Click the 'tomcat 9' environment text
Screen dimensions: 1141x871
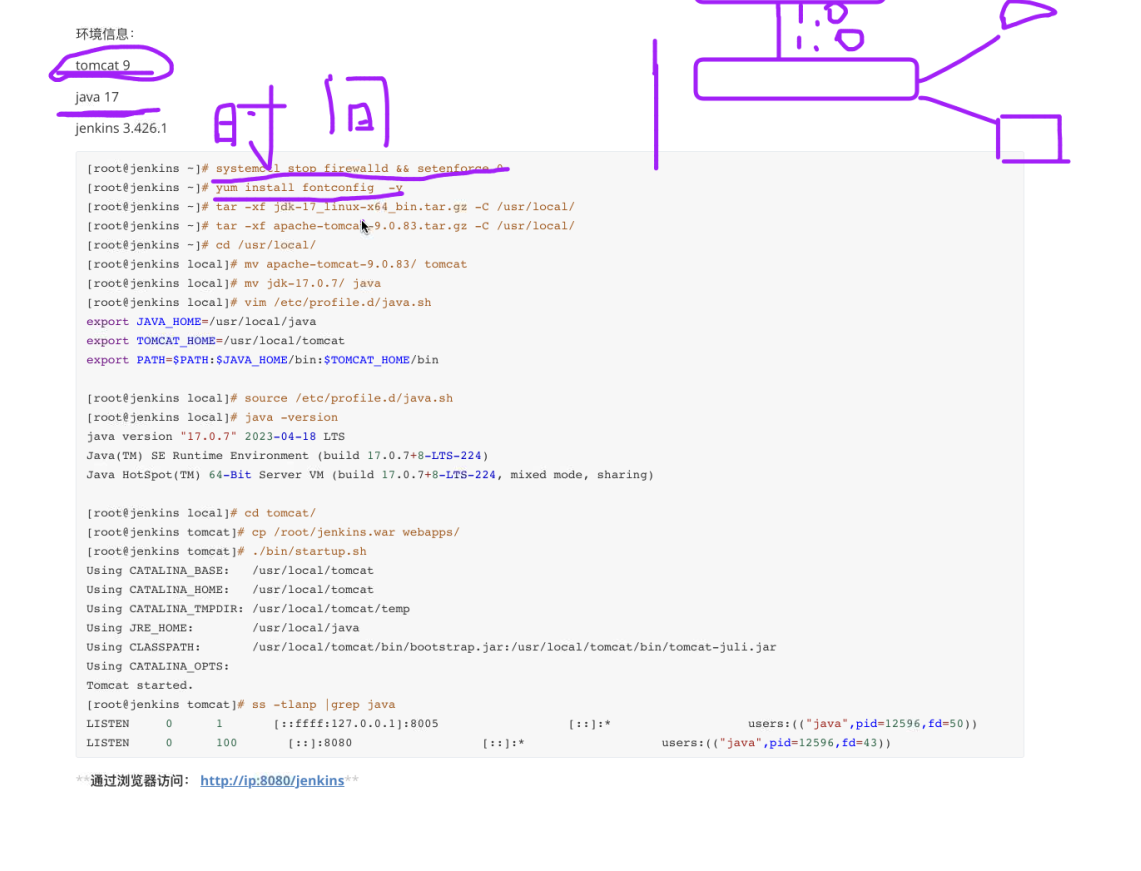click(103, 65)
